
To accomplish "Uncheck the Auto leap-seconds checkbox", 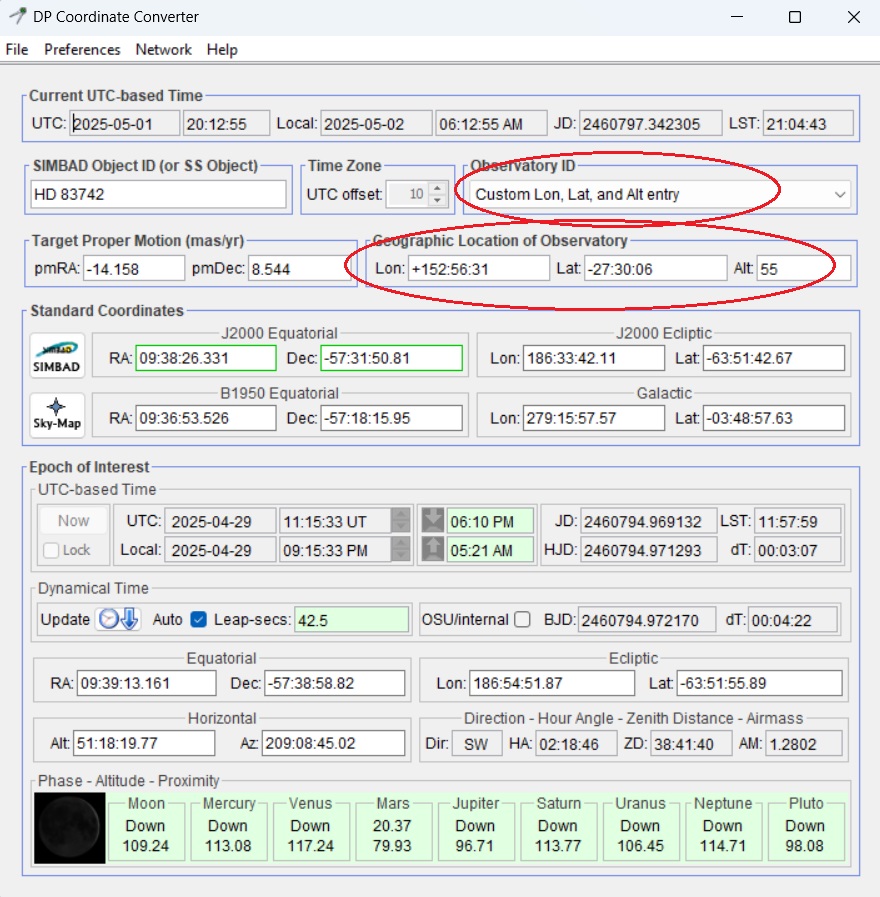I will pyautogui.click(x=199, y=620).
